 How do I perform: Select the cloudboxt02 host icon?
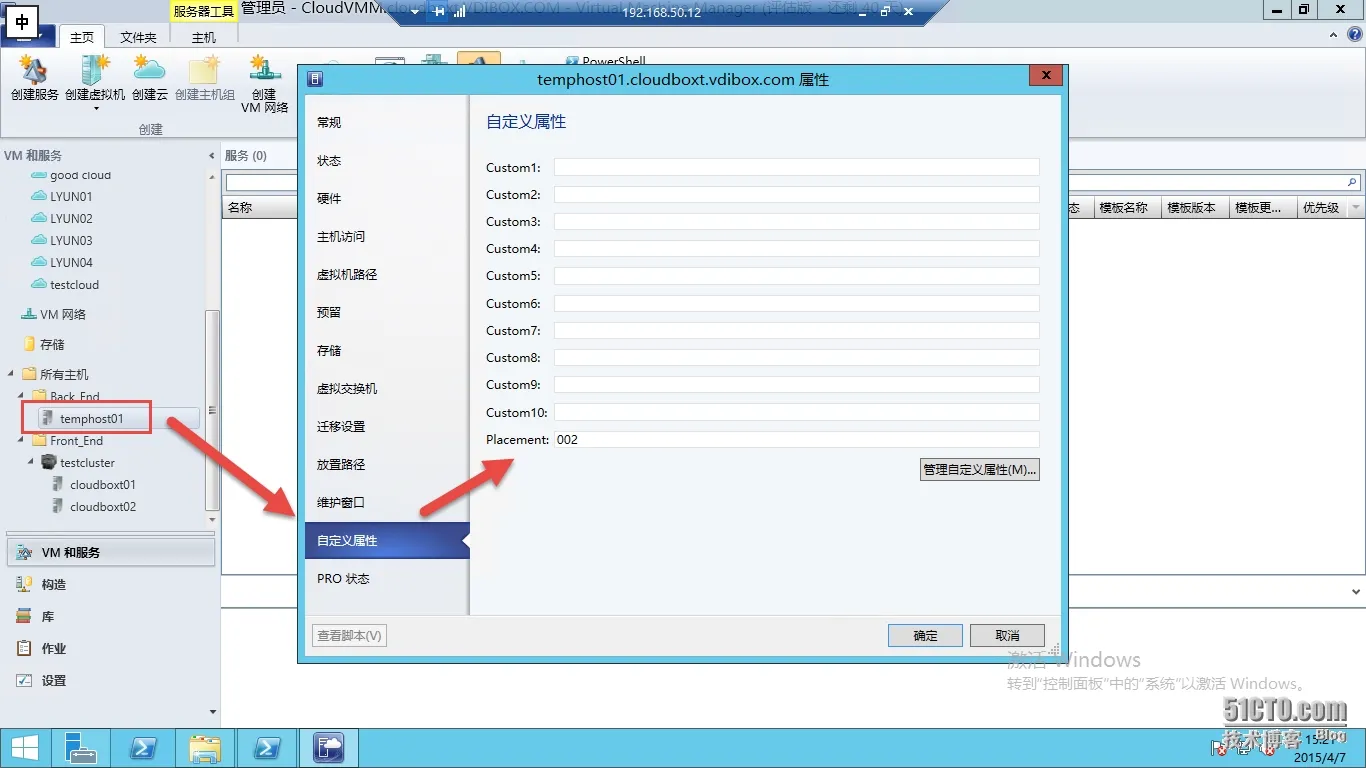tap(59, 507)
